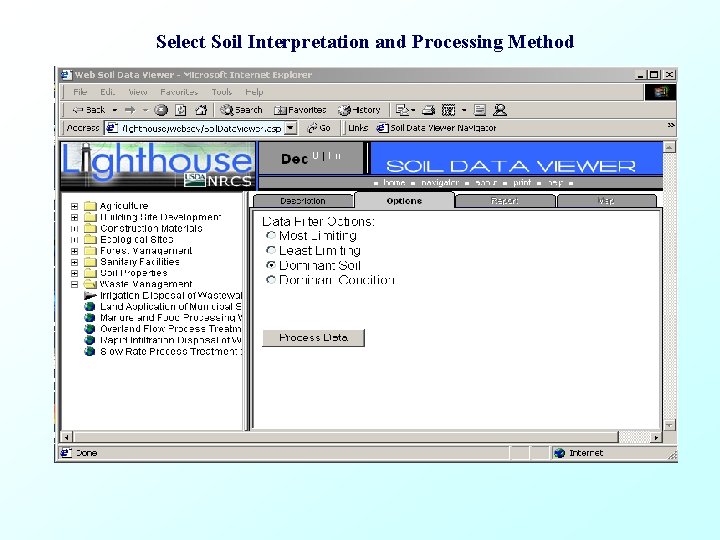Refresh the page using Refresh icon
Viewport: 720px width, 540px height.
[x=181, y=110]
